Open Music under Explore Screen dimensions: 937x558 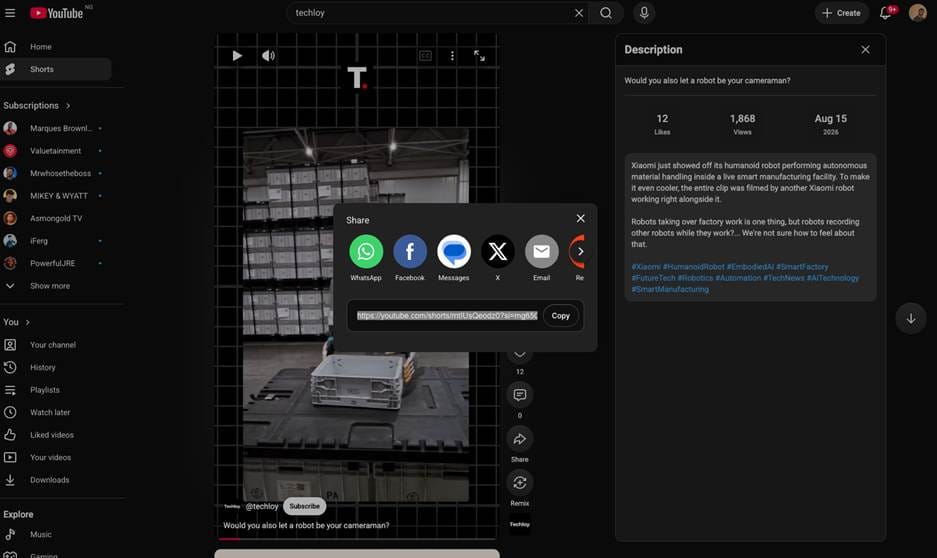[x=56, y=534]
